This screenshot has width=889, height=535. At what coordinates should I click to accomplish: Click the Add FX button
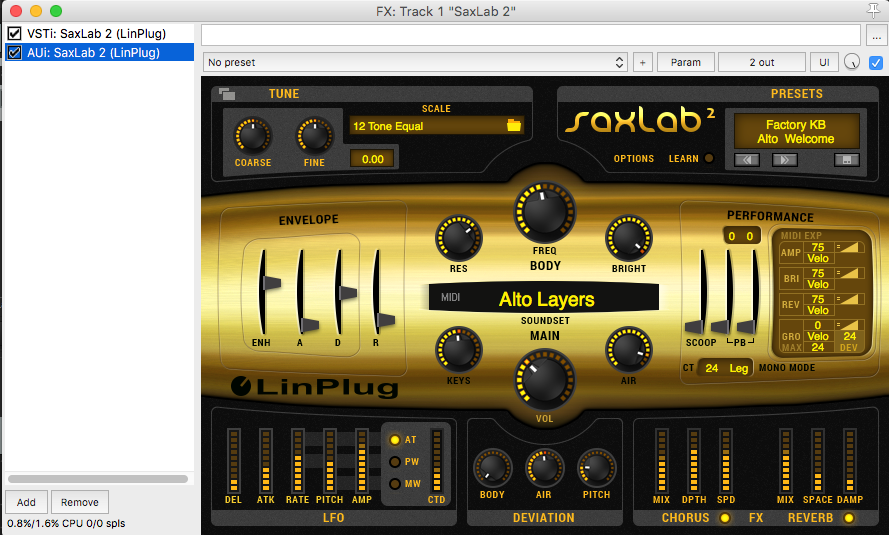(26, 502)
